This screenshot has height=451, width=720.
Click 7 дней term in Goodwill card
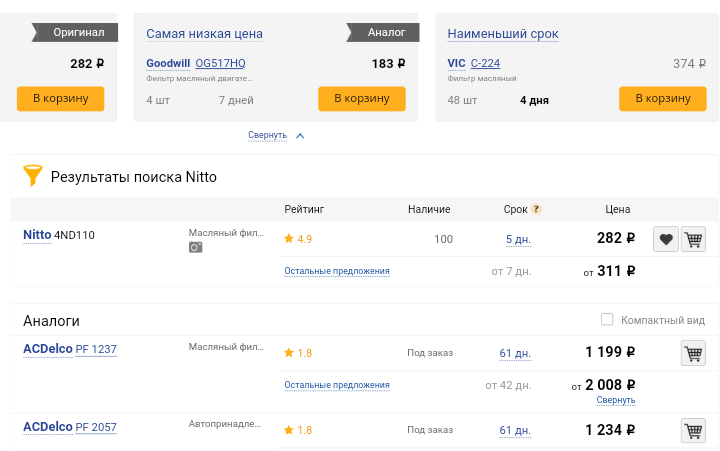pyautogui.click(x=236, y=100)
